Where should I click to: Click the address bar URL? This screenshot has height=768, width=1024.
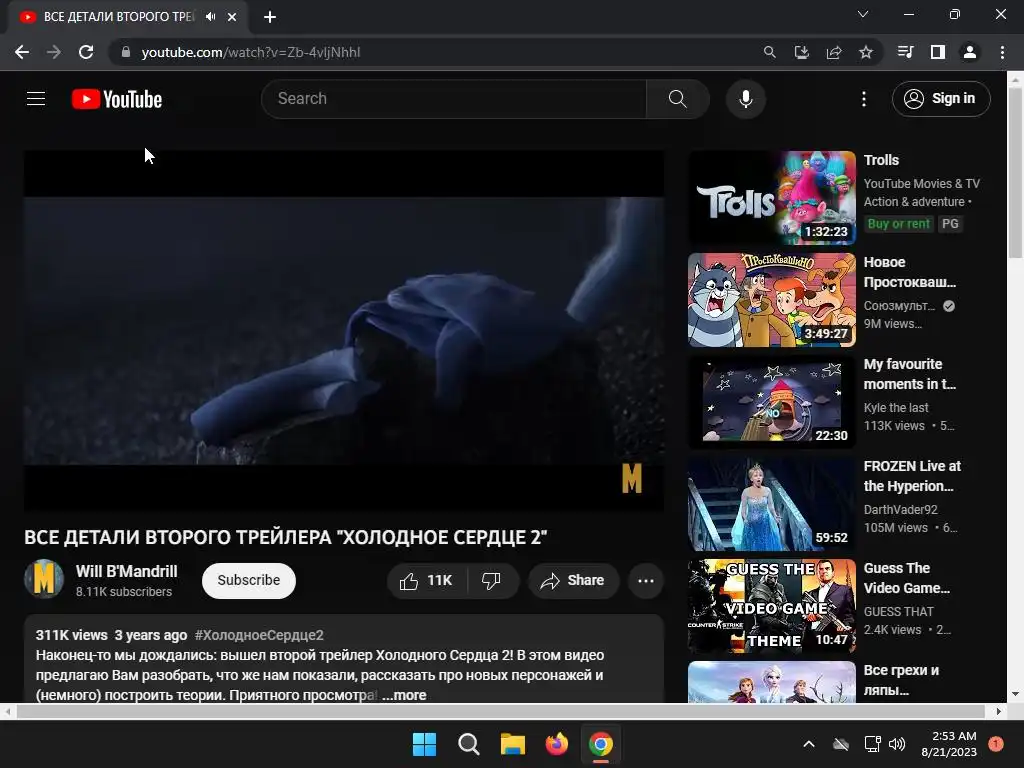[x=251, y=52]
